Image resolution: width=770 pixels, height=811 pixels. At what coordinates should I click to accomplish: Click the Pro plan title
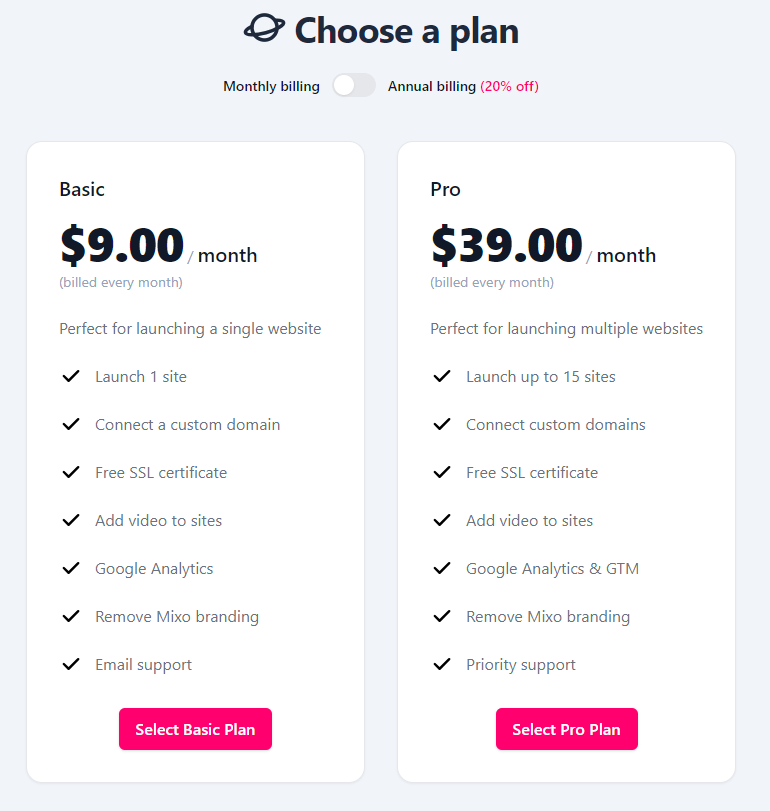[x=445, y=189]
